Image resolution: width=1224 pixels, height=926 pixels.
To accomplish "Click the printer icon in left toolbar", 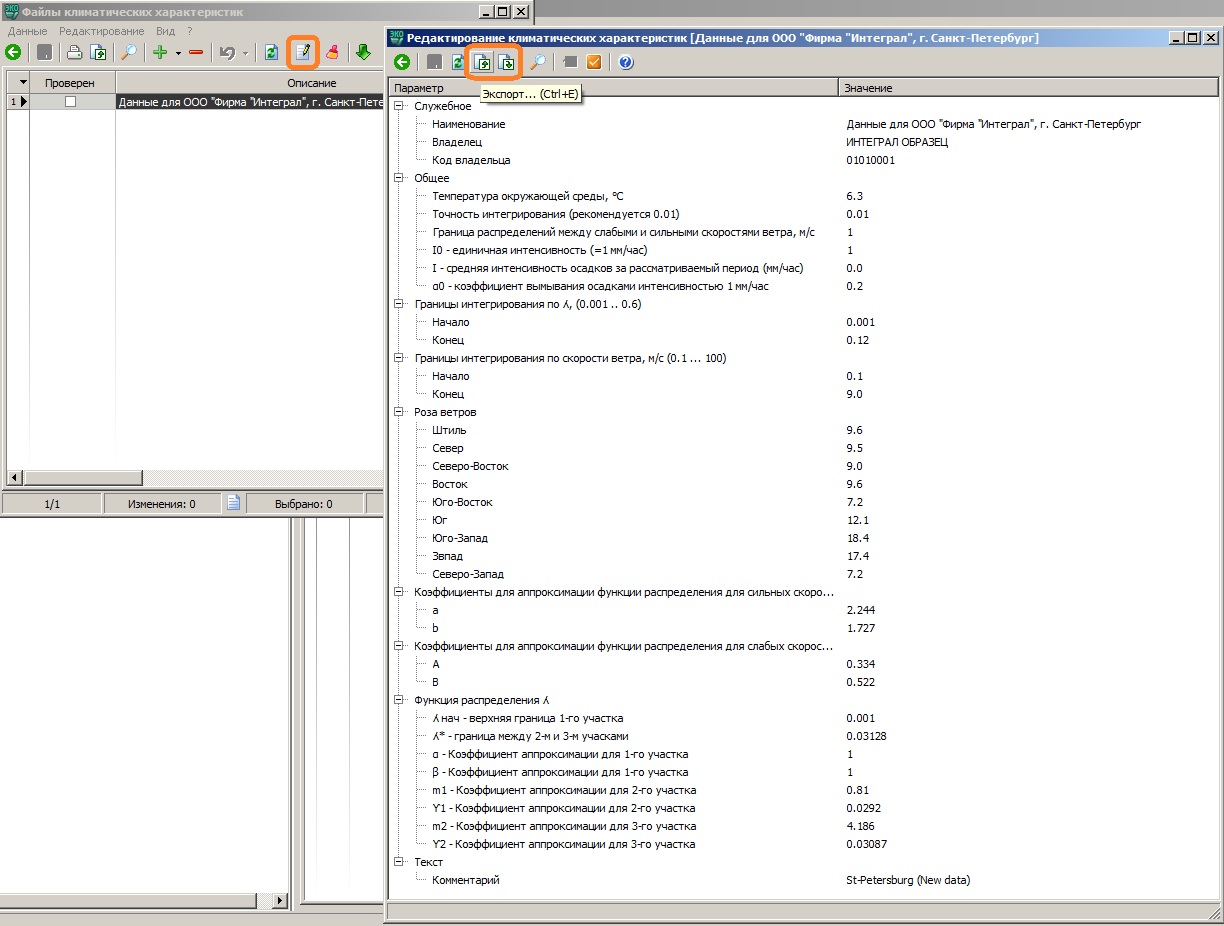I will pyautogui.click(x=74, y=52).
